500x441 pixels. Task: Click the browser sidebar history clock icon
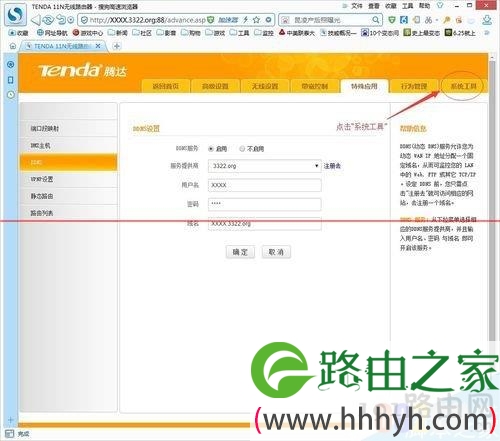pos(11,95)
